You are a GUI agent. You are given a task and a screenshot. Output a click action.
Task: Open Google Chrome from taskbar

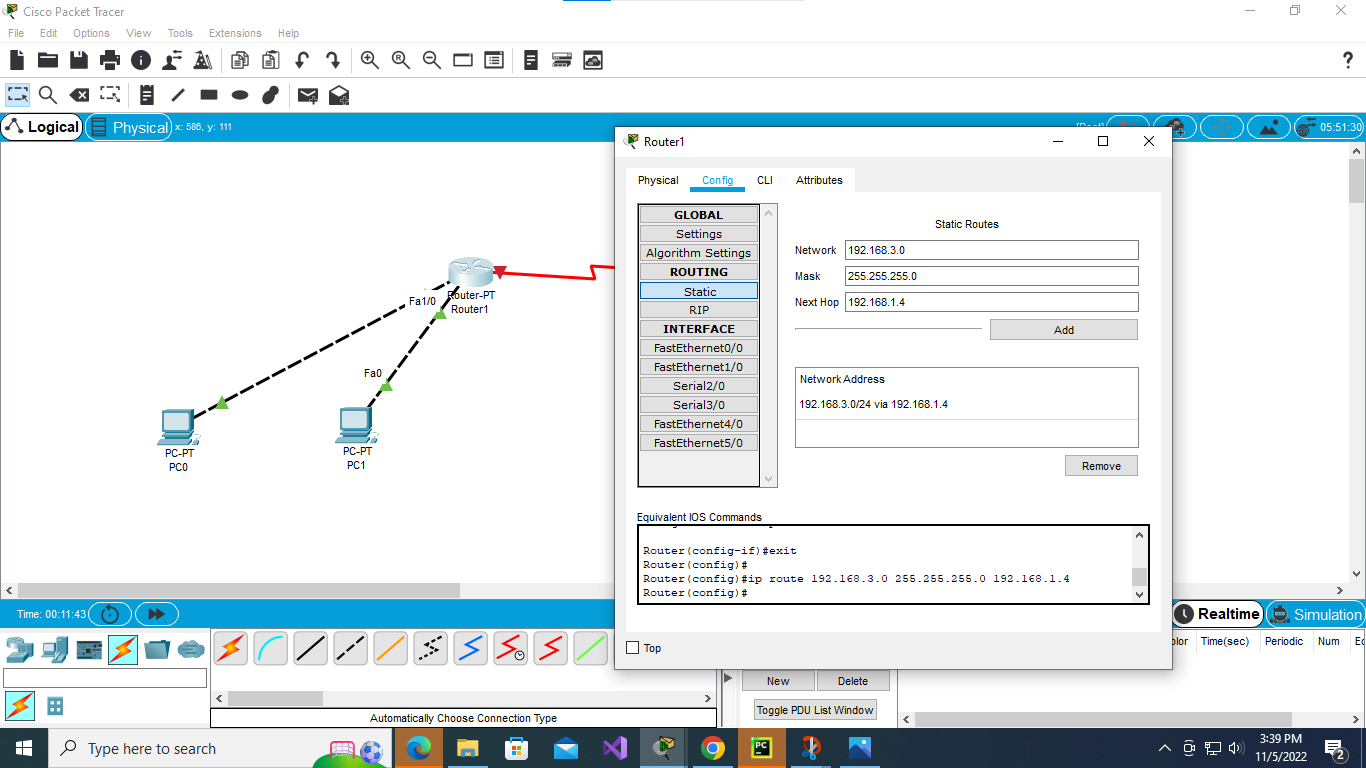712,748
